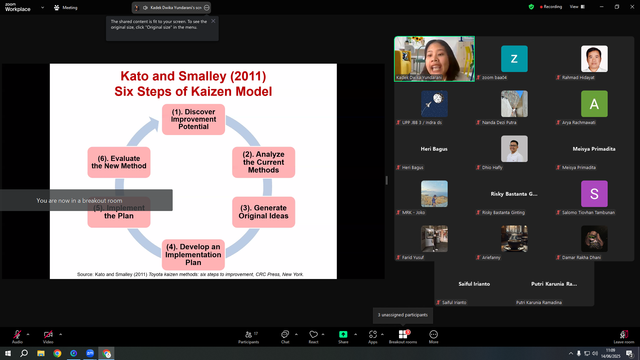This screenshot has height=360, width=640.
Task: Click the panel divider handle beside slide
Action: (387, 180)
